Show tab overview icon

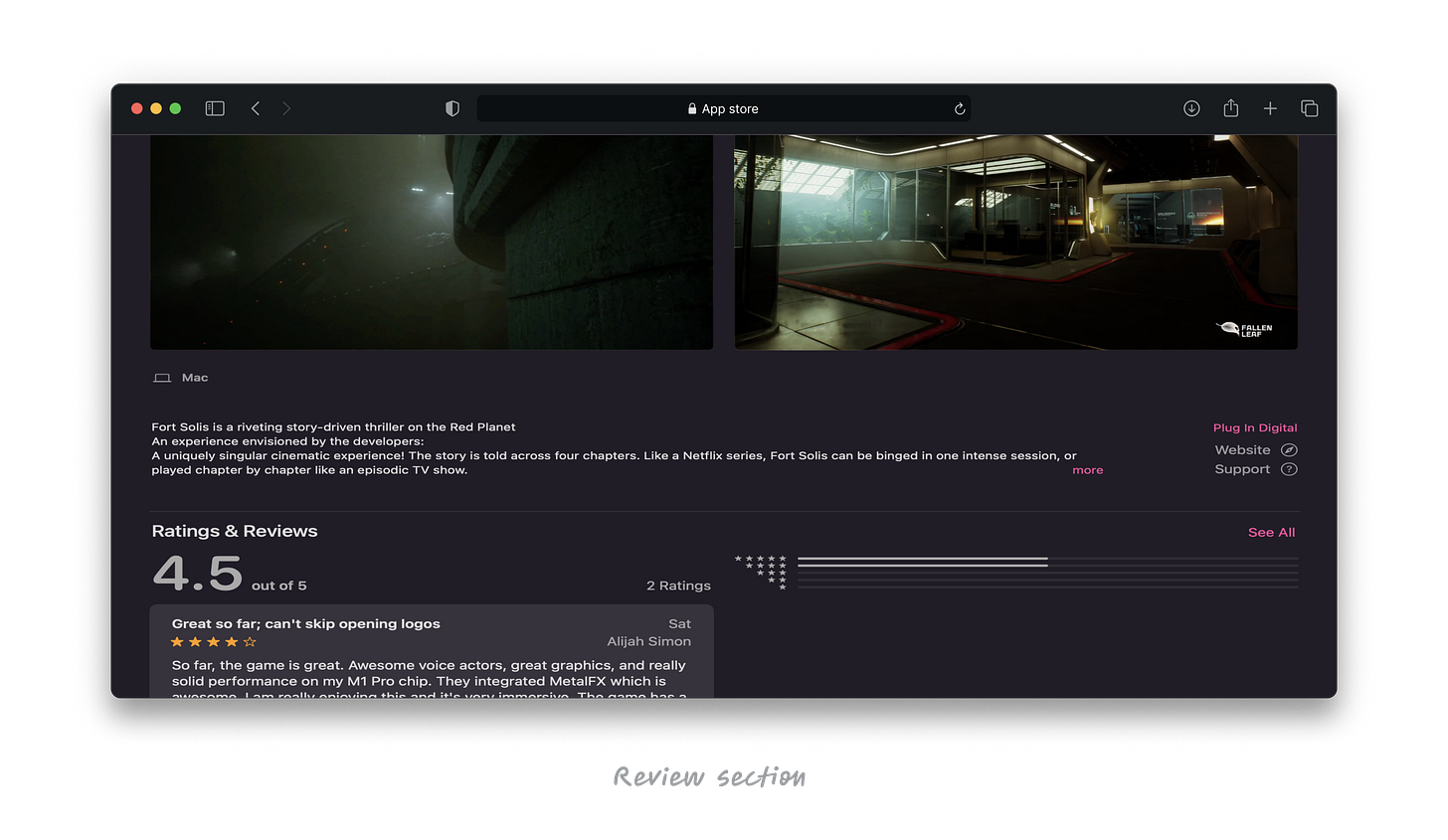[1310, 108]
